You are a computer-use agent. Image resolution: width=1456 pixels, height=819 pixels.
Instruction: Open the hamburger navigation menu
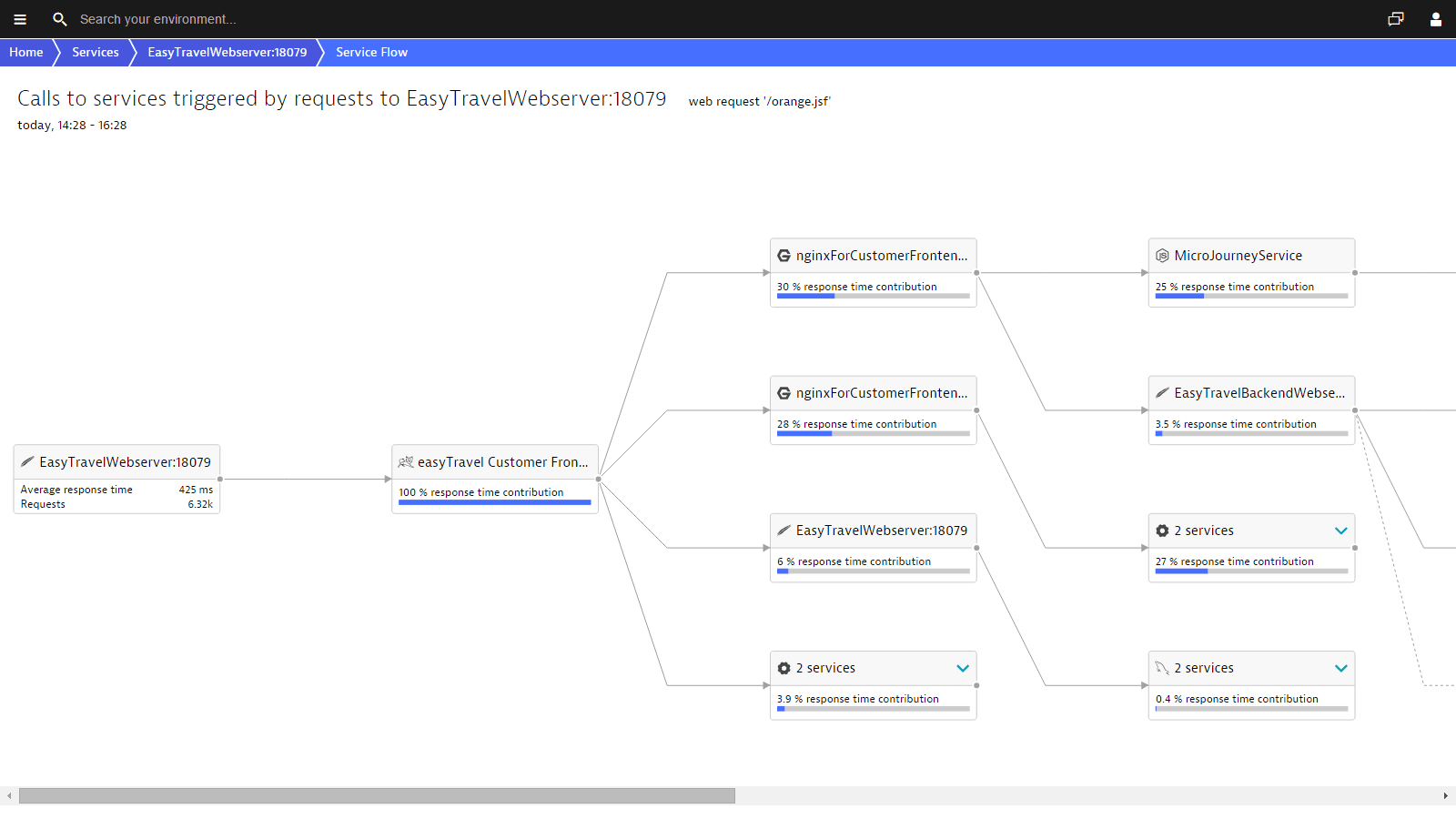coord(20,19)
